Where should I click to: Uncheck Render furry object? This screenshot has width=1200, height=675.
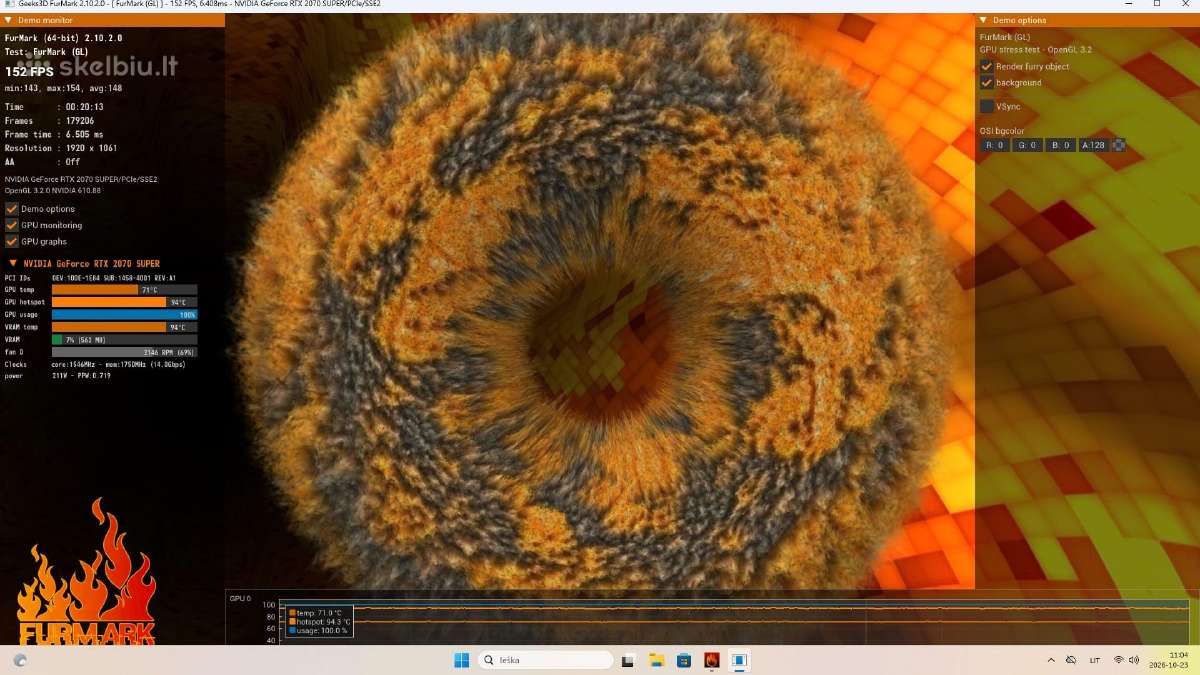pos(987,66)
